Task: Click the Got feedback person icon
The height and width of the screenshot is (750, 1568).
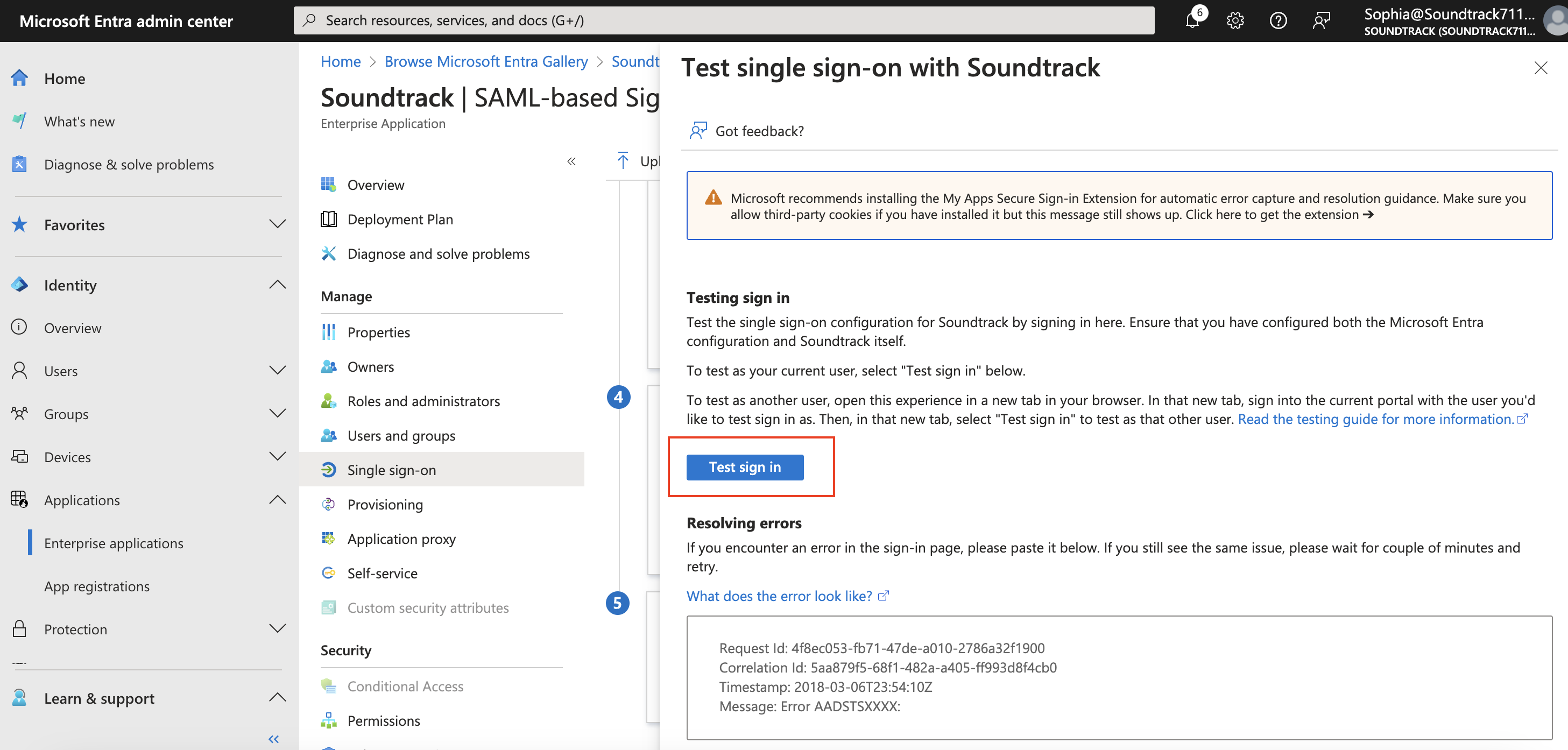Action: click(698, 130)
